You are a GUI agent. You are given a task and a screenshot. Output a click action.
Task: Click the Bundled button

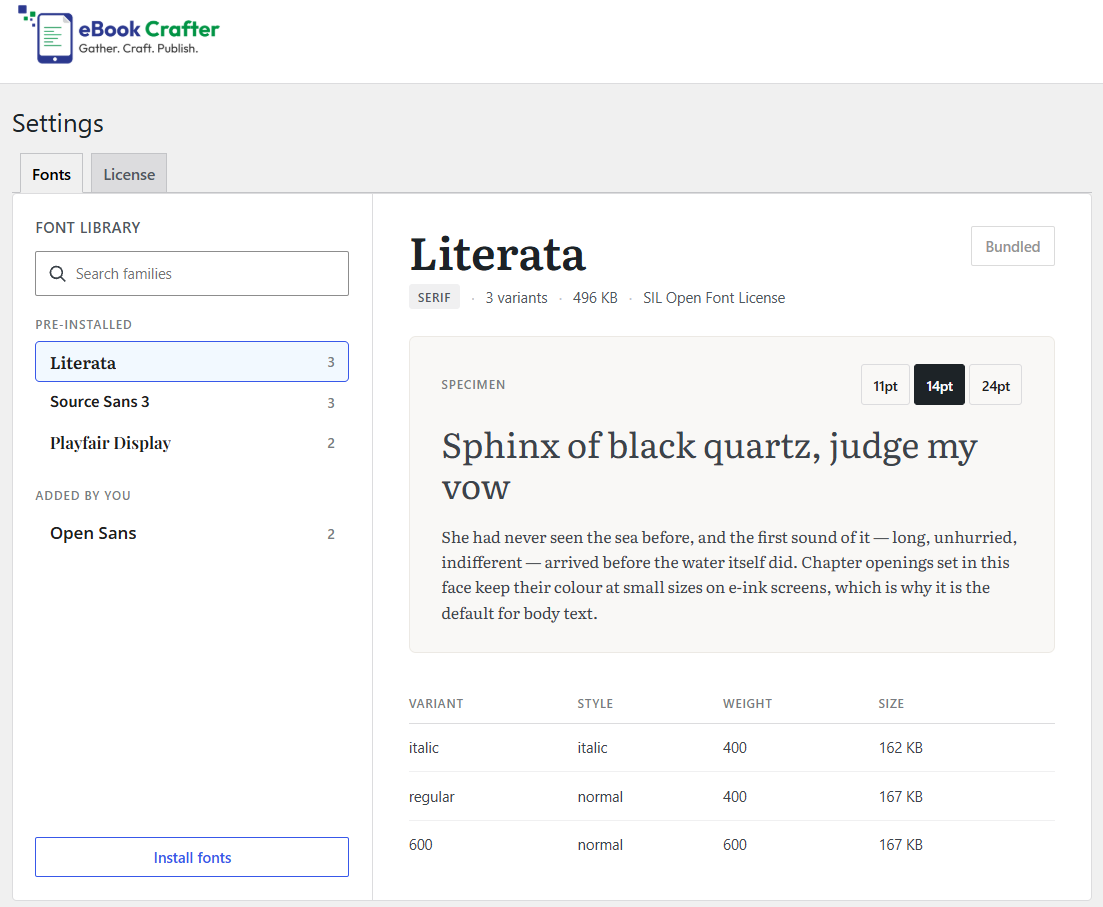point(1012,246)
